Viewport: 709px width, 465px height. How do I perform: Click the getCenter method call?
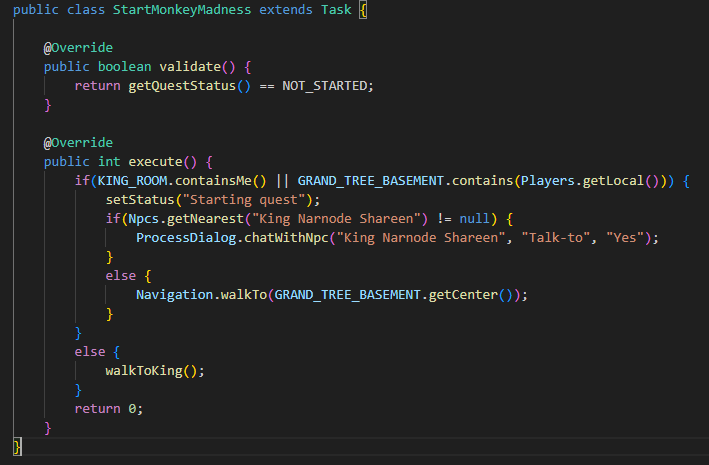coord(463,295)
